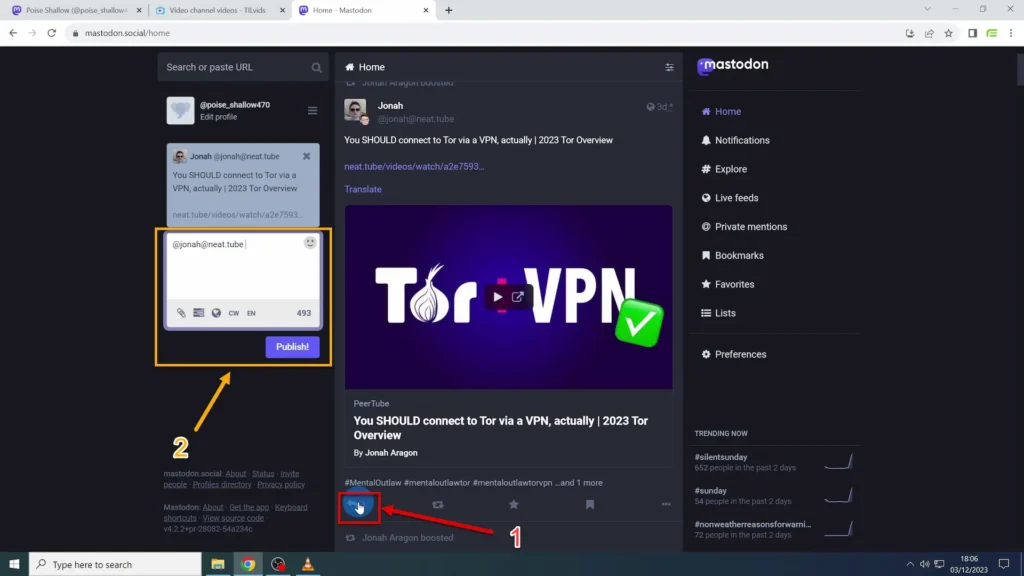Open Windows Start menu
The image size is (1024, 576).
[x=14, y=564]
